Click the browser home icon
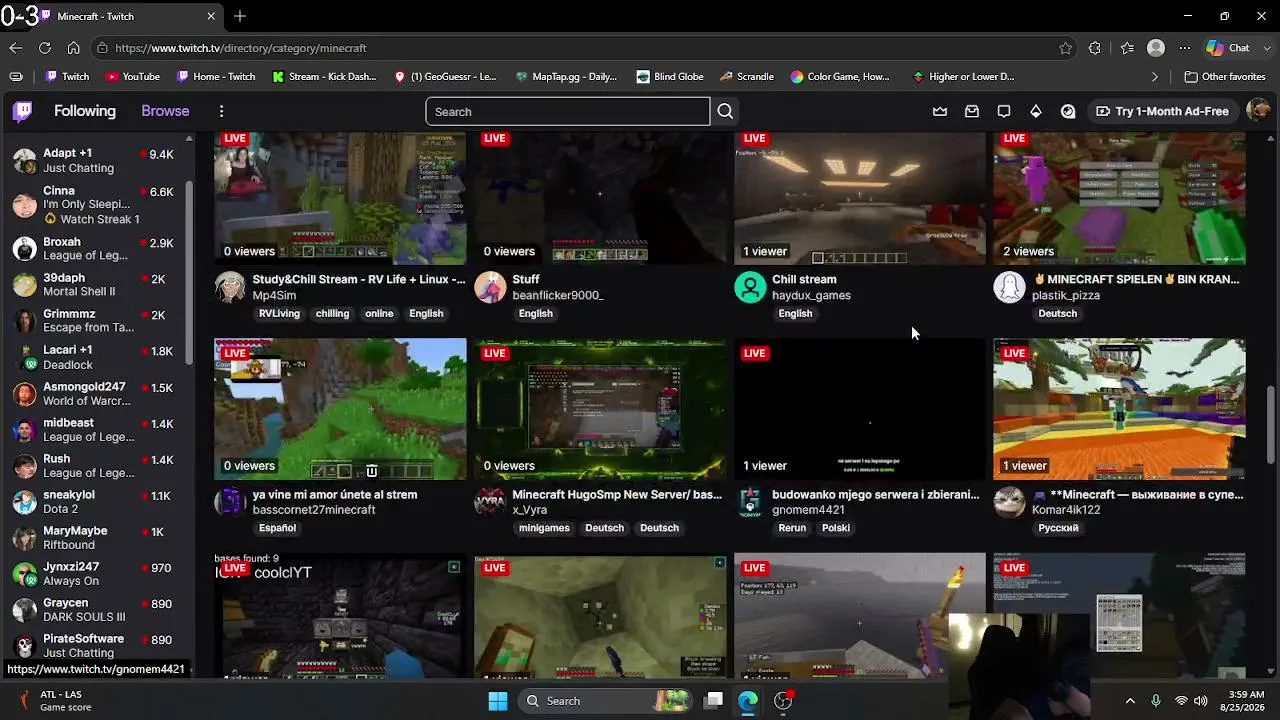The width and height of the screenshot is (1280, 720). tap(74, 48)
